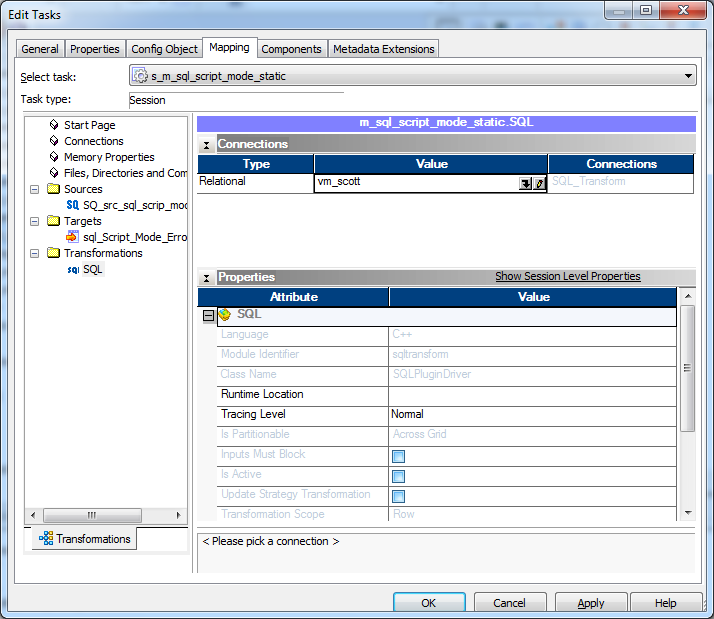Click the tree scroll right arrow

click(x=178, y=515)
